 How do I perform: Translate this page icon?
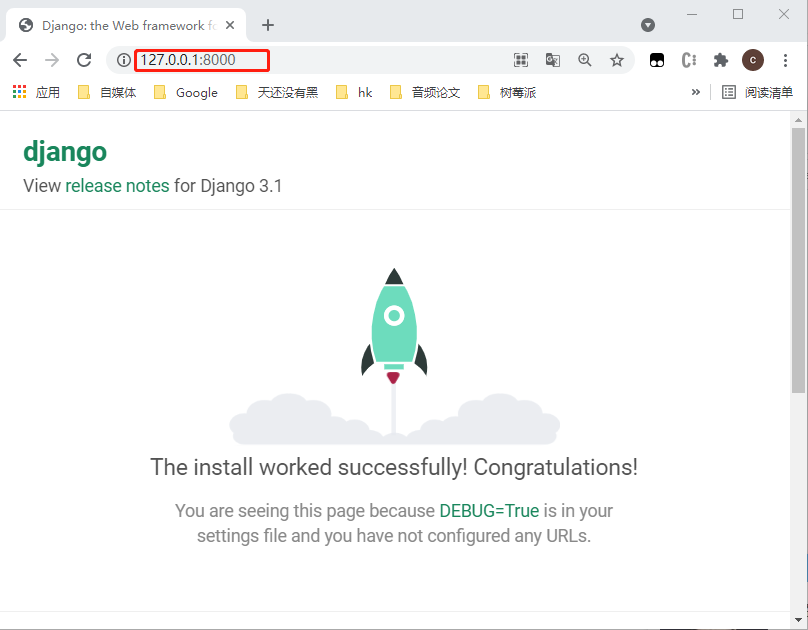click(x=553, y=60)
